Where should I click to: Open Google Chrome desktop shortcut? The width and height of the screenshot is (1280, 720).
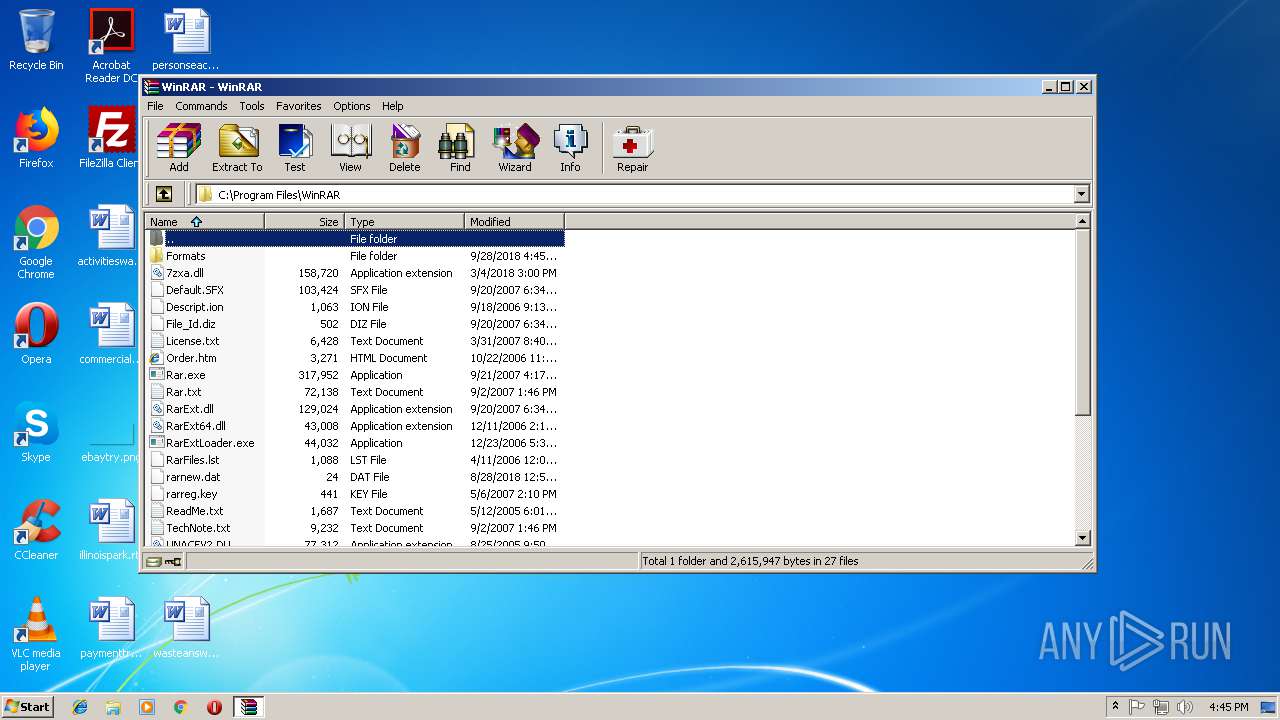pyautogui.click(x=36, y=242)
